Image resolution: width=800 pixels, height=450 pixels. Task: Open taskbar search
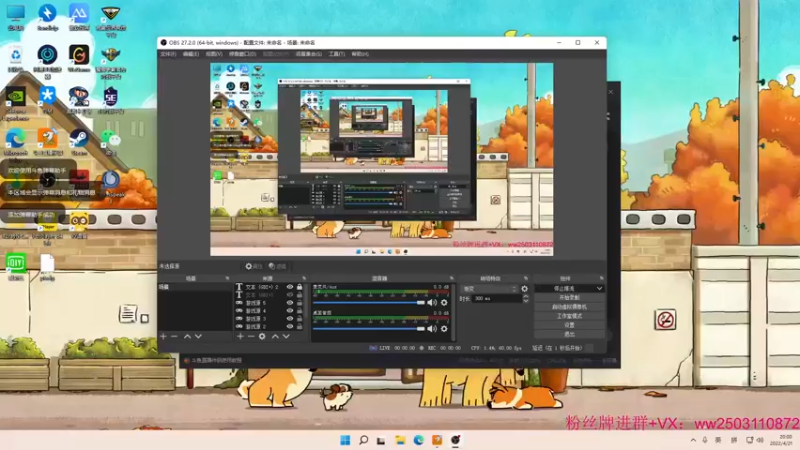tap(364, 440)
